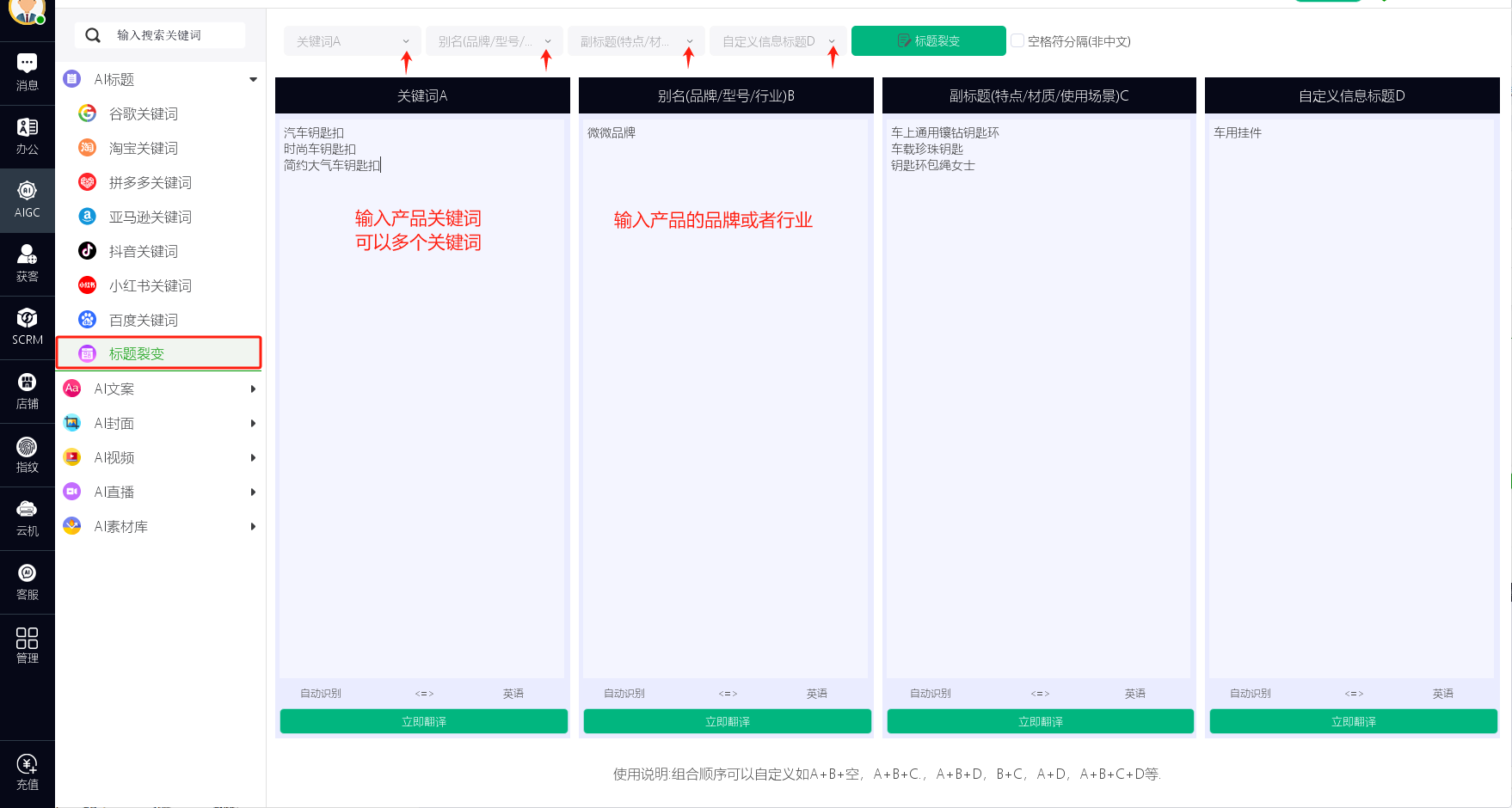Image resolution: width=1512 pixels, height=808 pixels.
Task: Click the Baidu paw icon for 百度关键词
Action: 88,320
